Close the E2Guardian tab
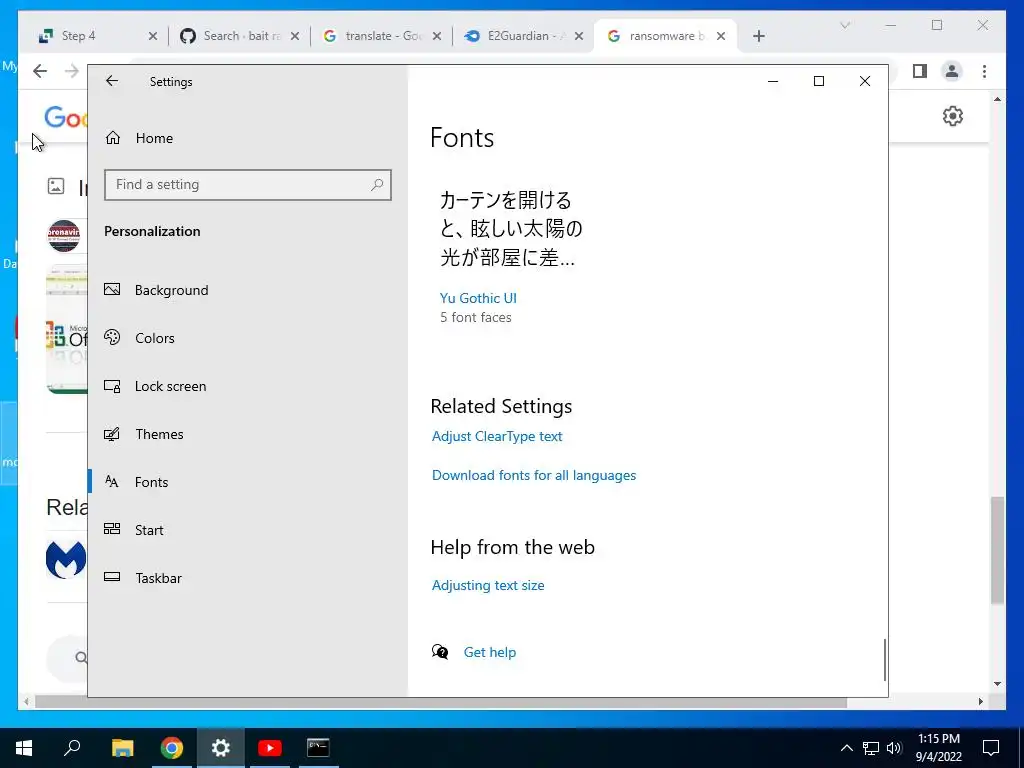 tap(579, 36)
